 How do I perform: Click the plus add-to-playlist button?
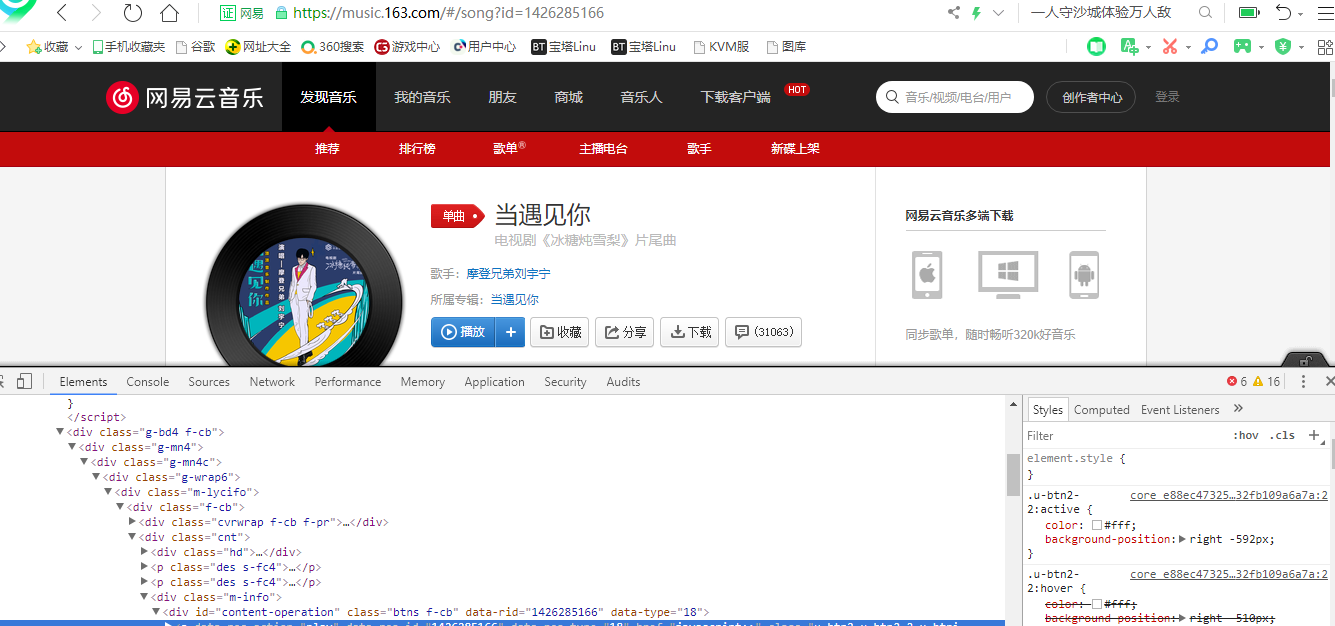click(x=510, y=332)
